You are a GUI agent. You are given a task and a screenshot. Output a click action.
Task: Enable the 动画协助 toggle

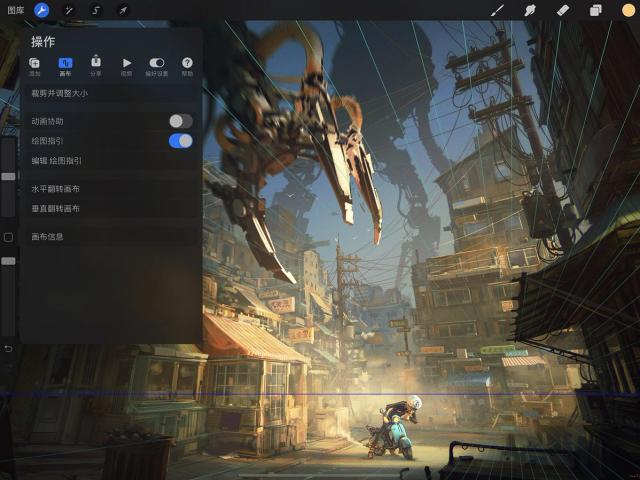(x=180, y=121)
